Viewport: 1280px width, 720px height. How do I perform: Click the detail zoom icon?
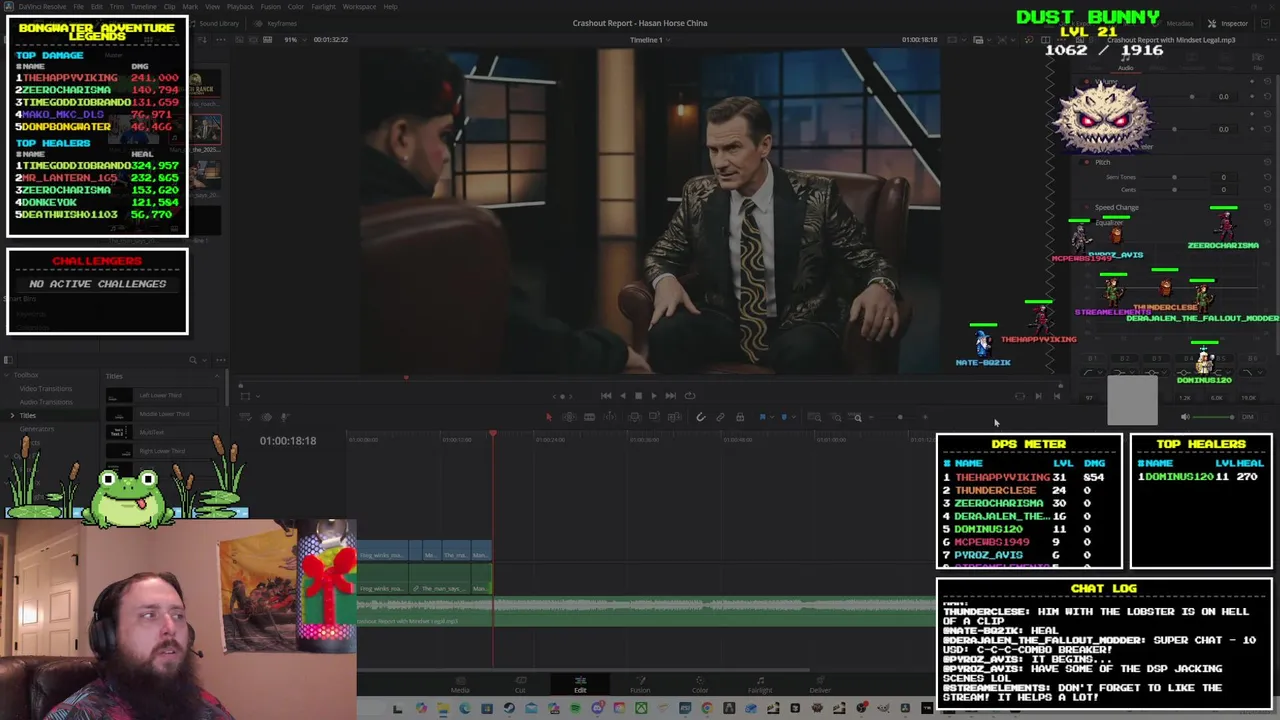point(835,417)
